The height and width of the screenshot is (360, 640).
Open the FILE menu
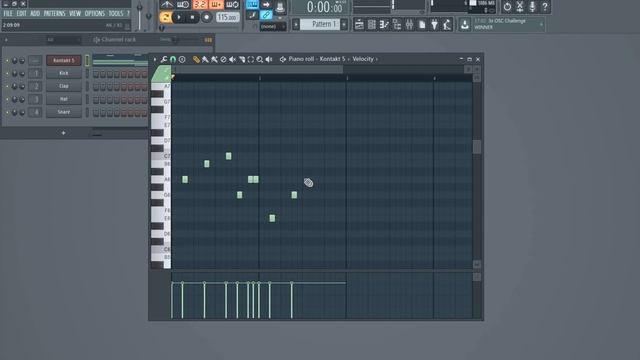click(8, 14)
